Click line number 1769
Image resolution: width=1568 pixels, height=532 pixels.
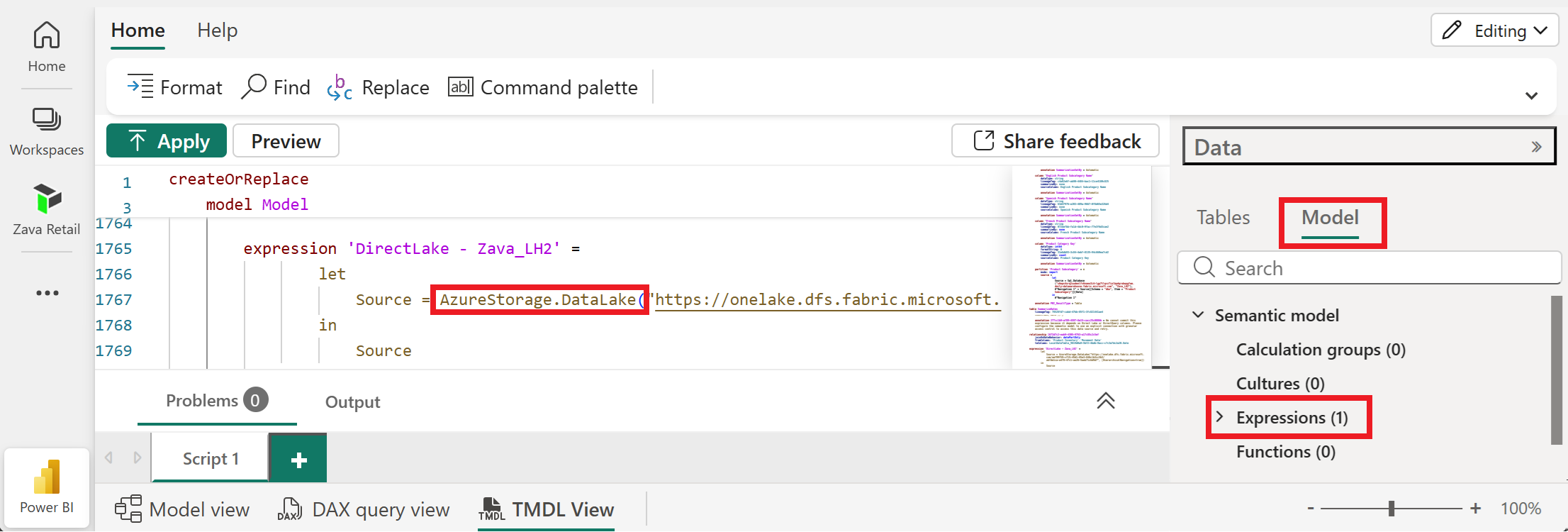click(x=113, y=350)
